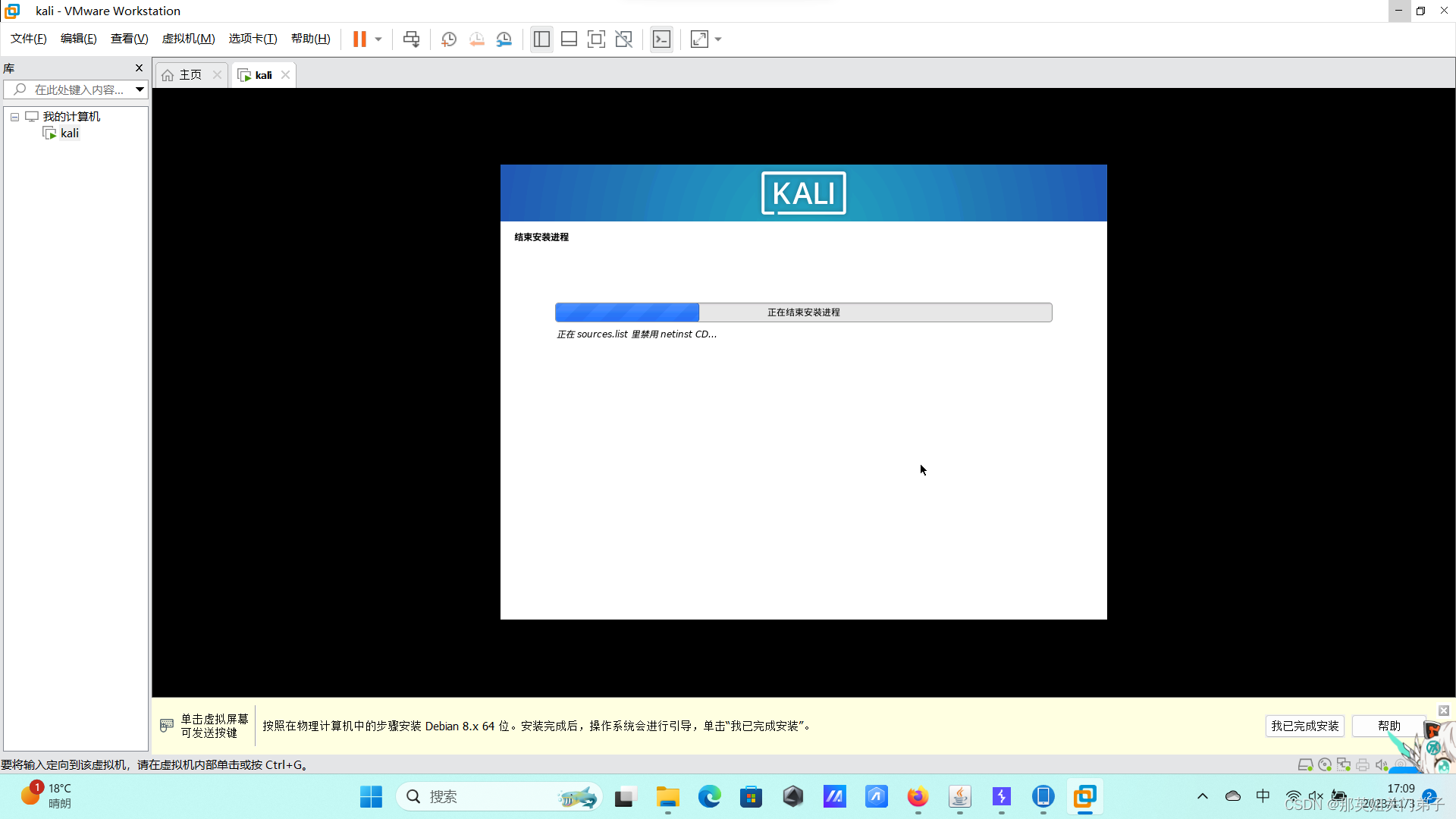Open the snapshot manager

coord(504,39)
